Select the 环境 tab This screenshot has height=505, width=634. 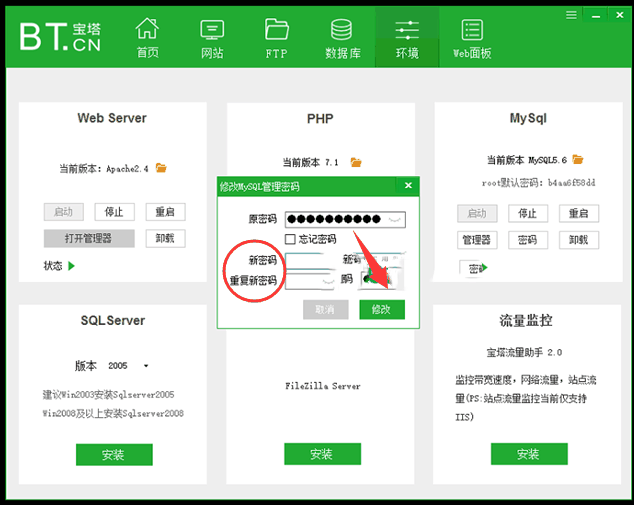click(x=407, y=38)
